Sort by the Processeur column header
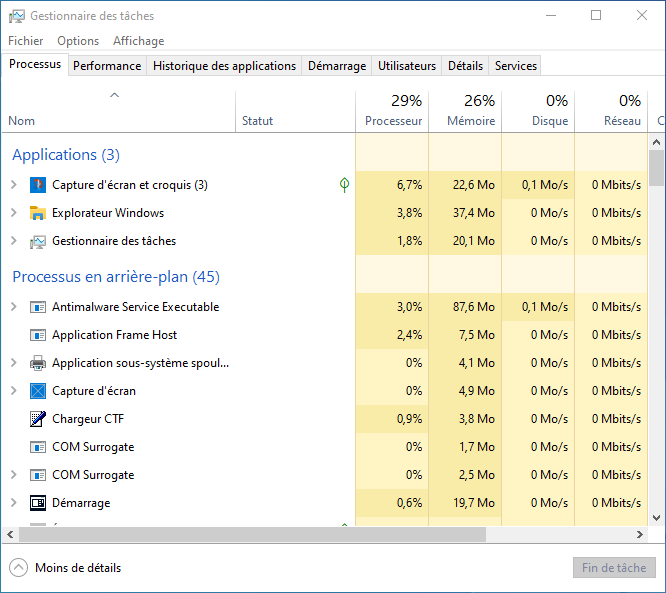The height and width of the screenshot is (593, 666). coord(392,111)
